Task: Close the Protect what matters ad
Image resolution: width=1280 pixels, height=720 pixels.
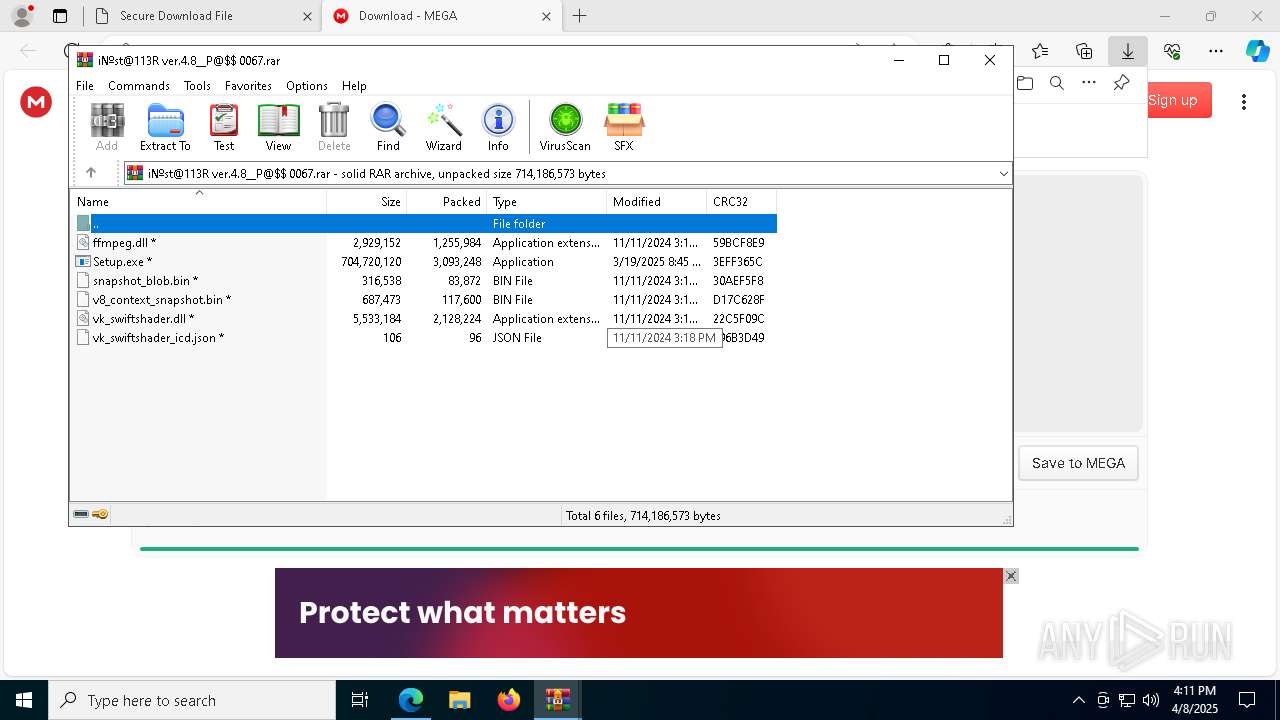Action: coord(1011,576)
